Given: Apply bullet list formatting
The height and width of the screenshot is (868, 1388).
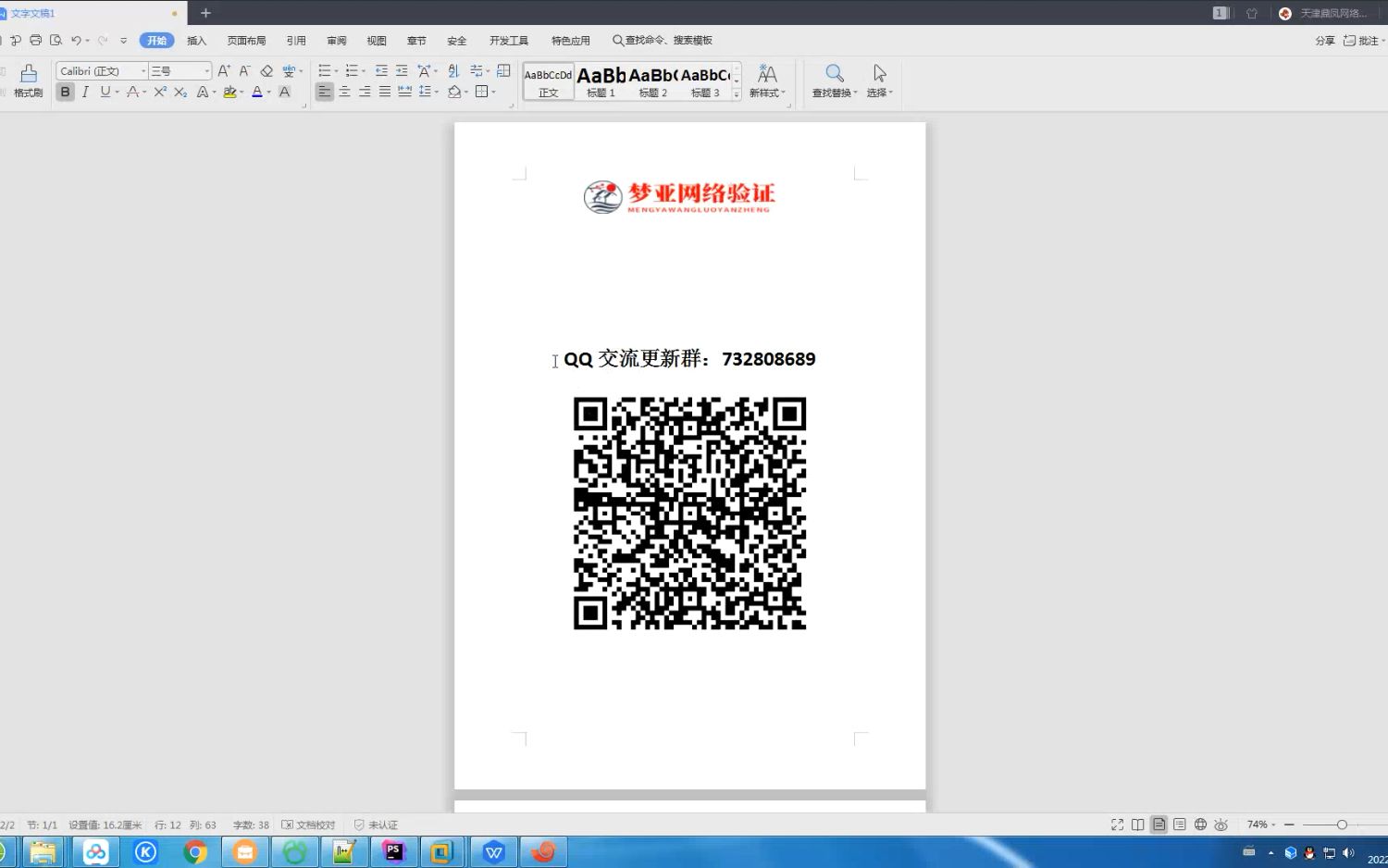Looking at the screenshot, I should coord(325,71).
